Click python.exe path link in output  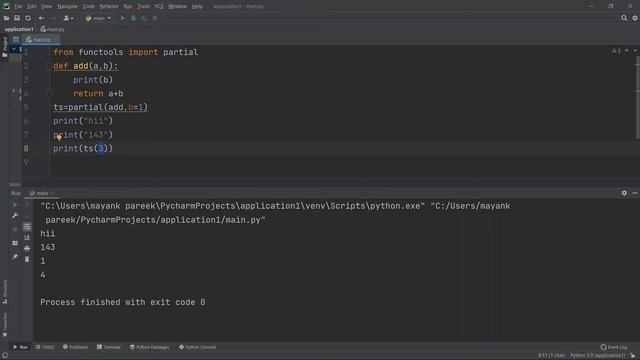[233, 206]
